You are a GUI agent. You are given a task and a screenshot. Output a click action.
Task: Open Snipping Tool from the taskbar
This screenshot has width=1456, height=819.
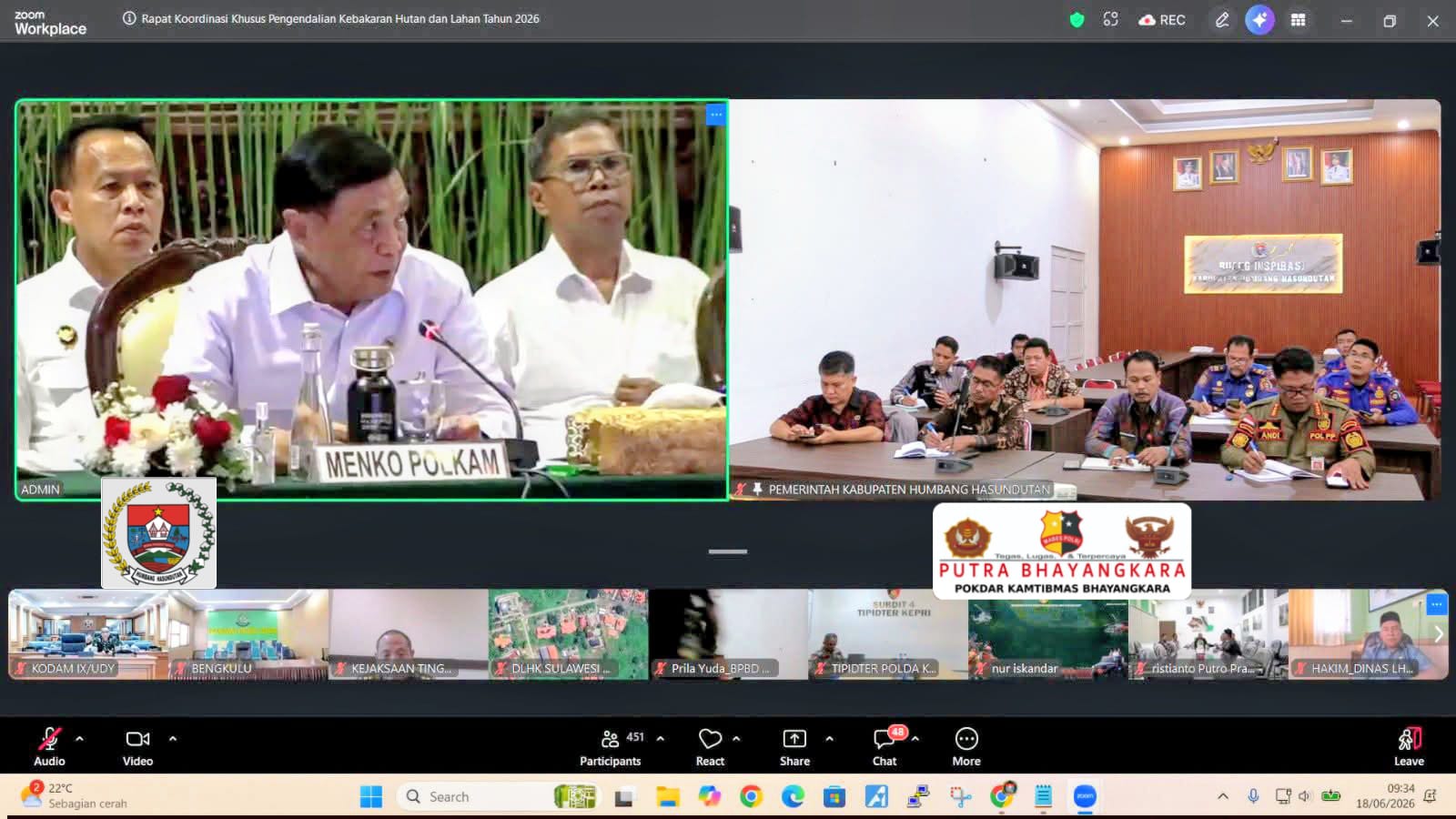click(960, 797)
